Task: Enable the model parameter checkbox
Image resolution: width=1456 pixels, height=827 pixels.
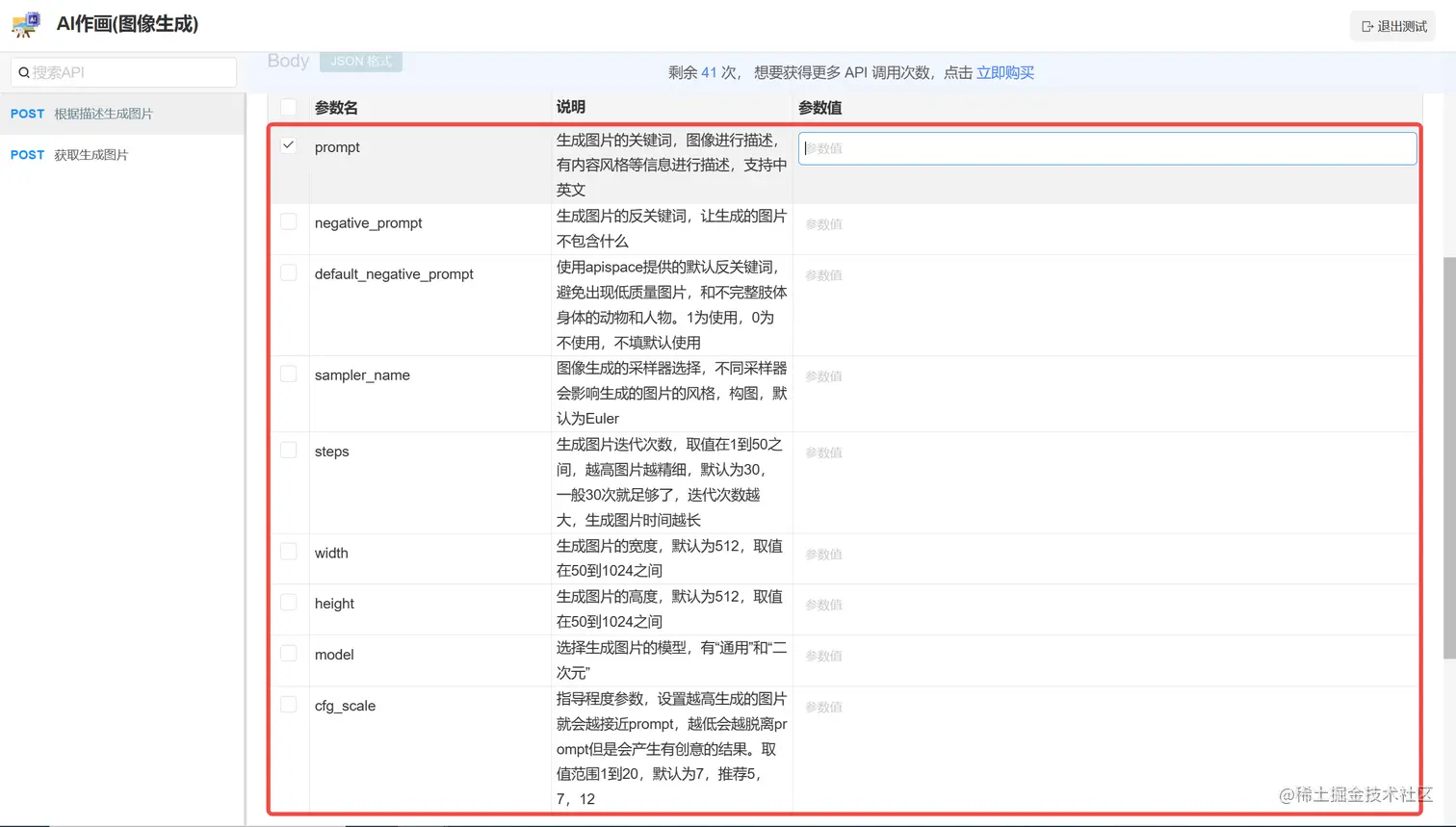Action: click(x=289, y=653)
